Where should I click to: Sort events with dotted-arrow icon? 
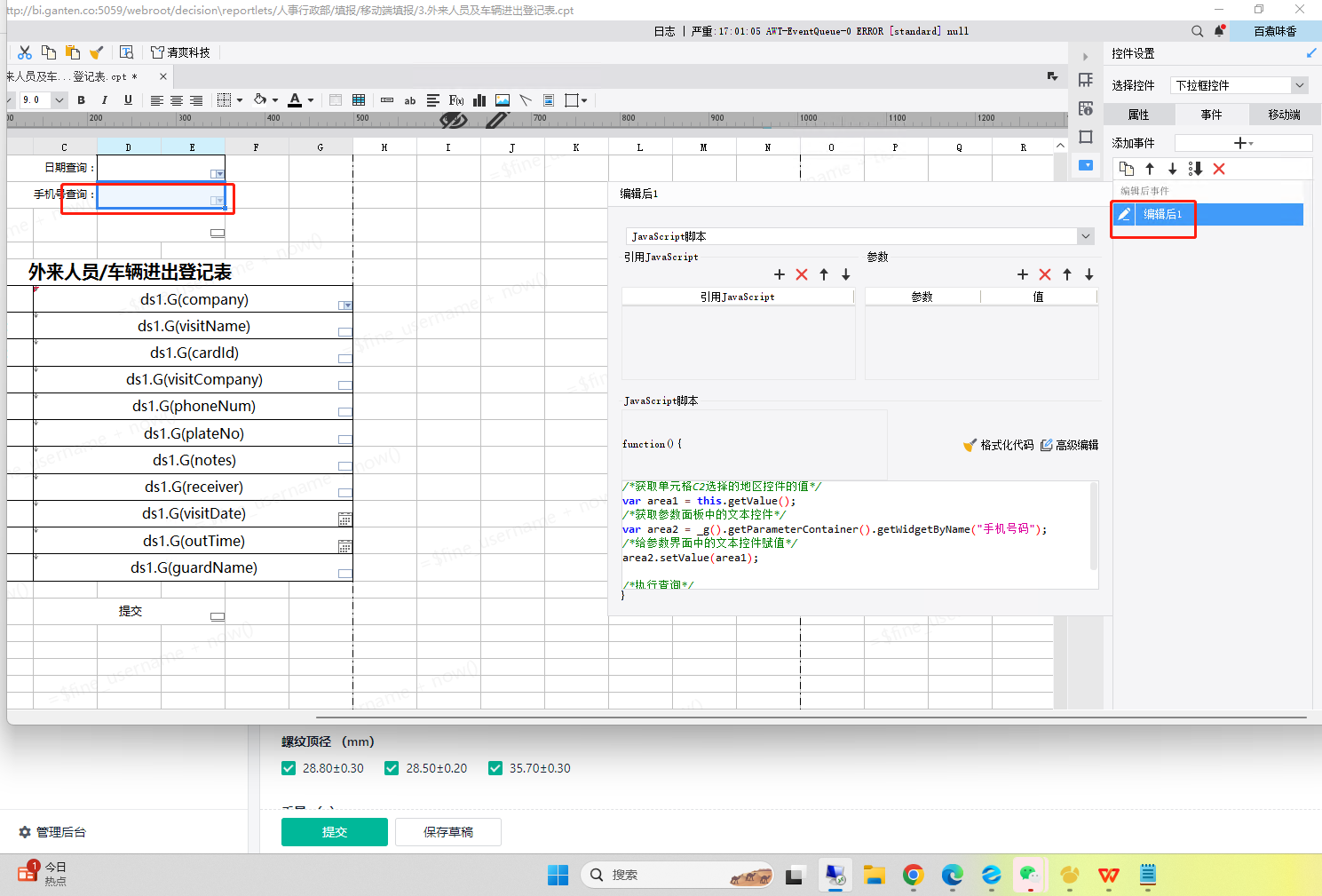pos(1195,169)
